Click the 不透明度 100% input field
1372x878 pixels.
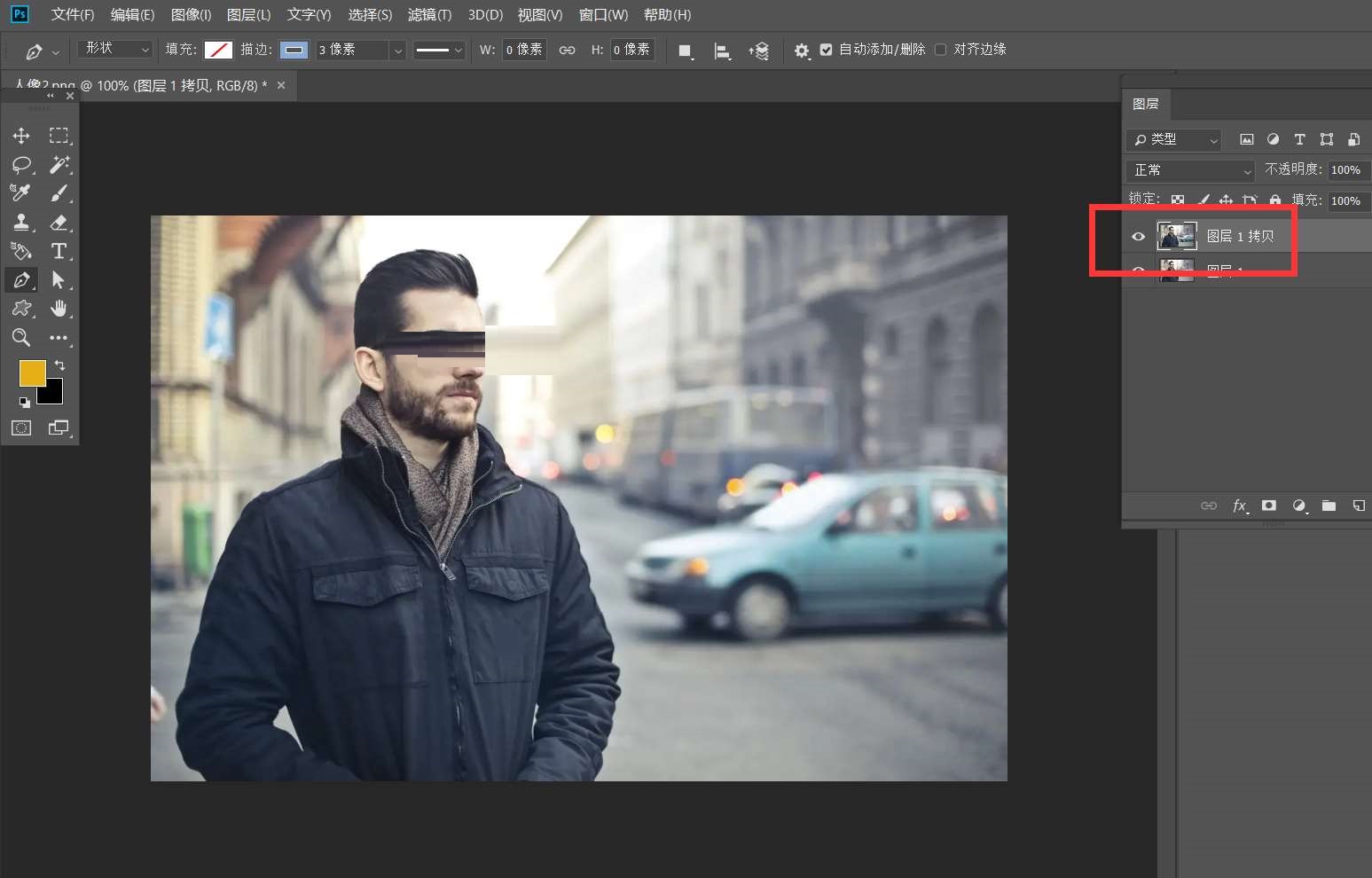tap(1346, 170)
